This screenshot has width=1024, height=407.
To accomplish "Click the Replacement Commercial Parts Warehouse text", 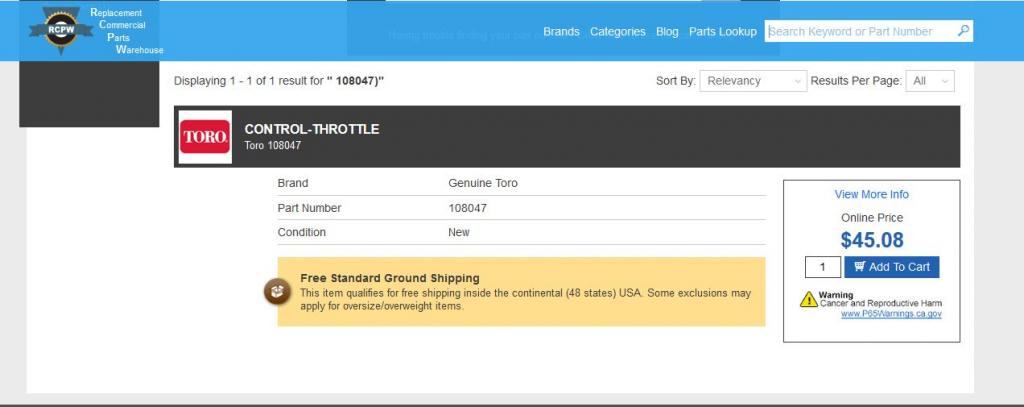I will 127,31.
